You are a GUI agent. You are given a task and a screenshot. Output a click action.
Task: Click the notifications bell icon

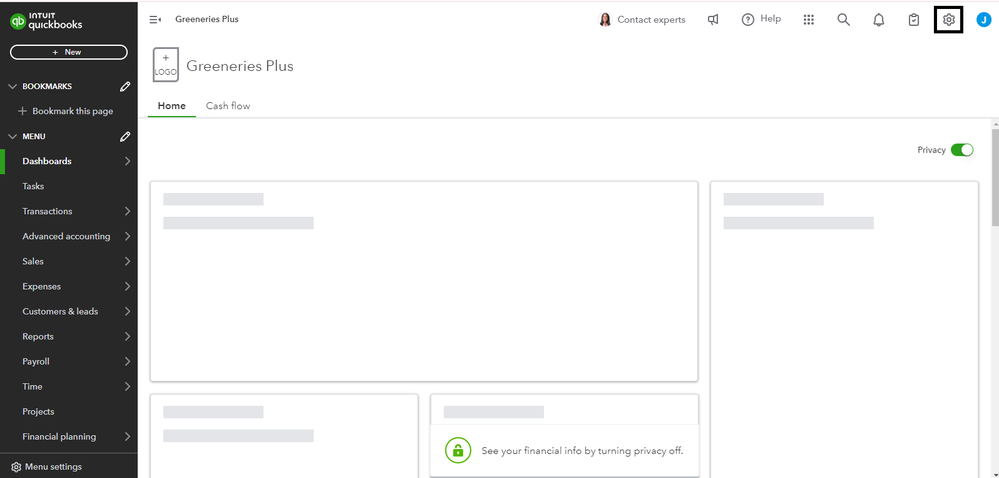click(879, 19)
